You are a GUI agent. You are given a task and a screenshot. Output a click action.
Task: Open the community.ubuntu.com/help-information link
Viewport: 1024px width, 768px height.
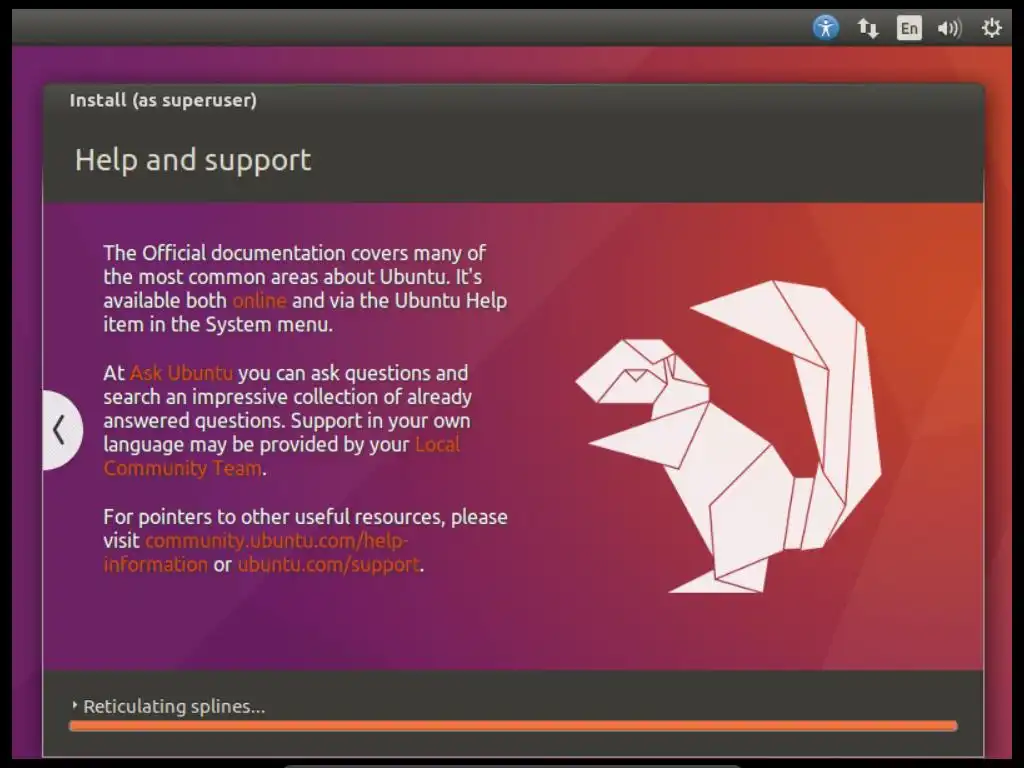pos(256,552)
